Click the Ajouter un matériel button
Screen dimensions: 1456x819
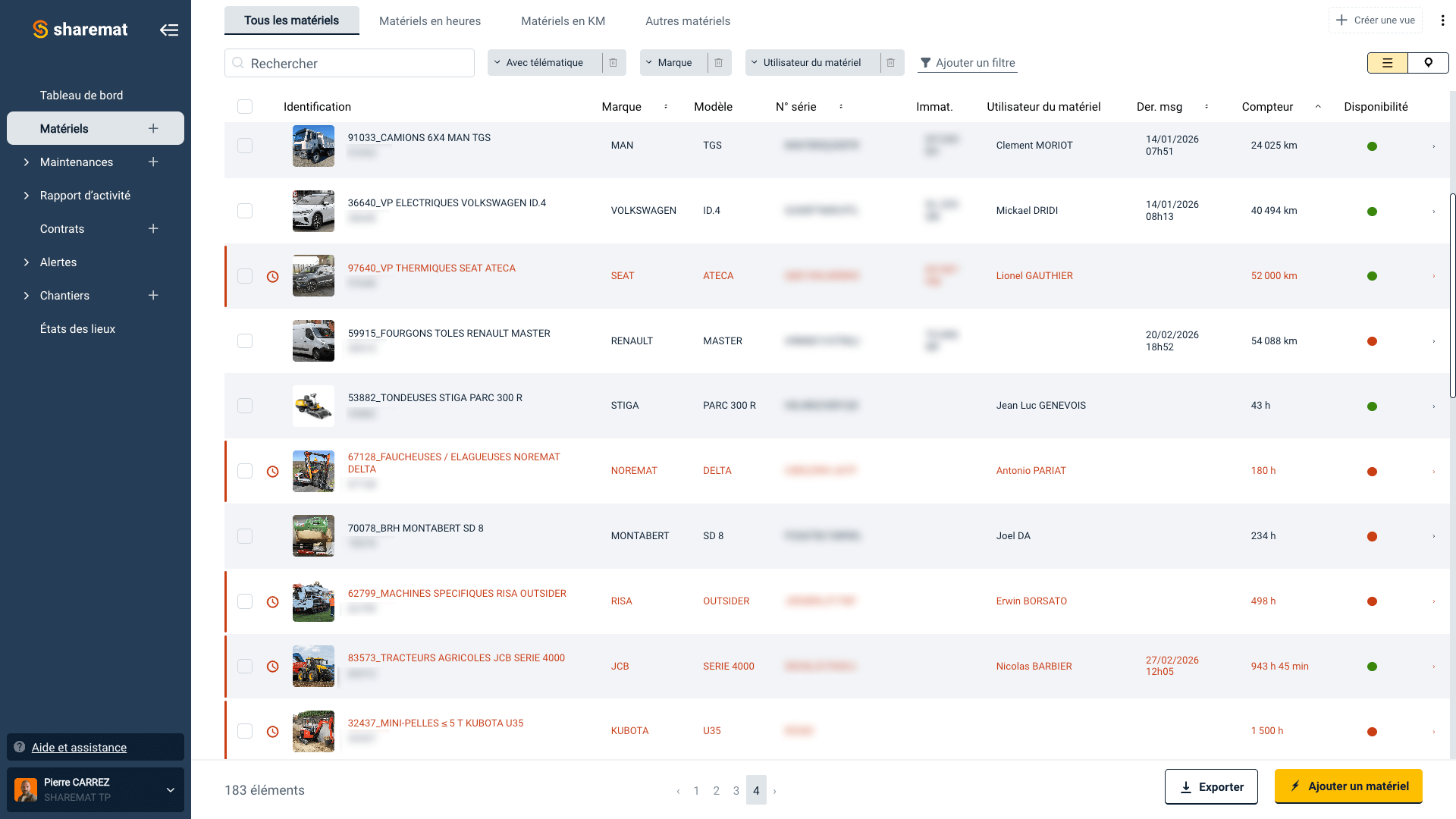[1348, 786]
